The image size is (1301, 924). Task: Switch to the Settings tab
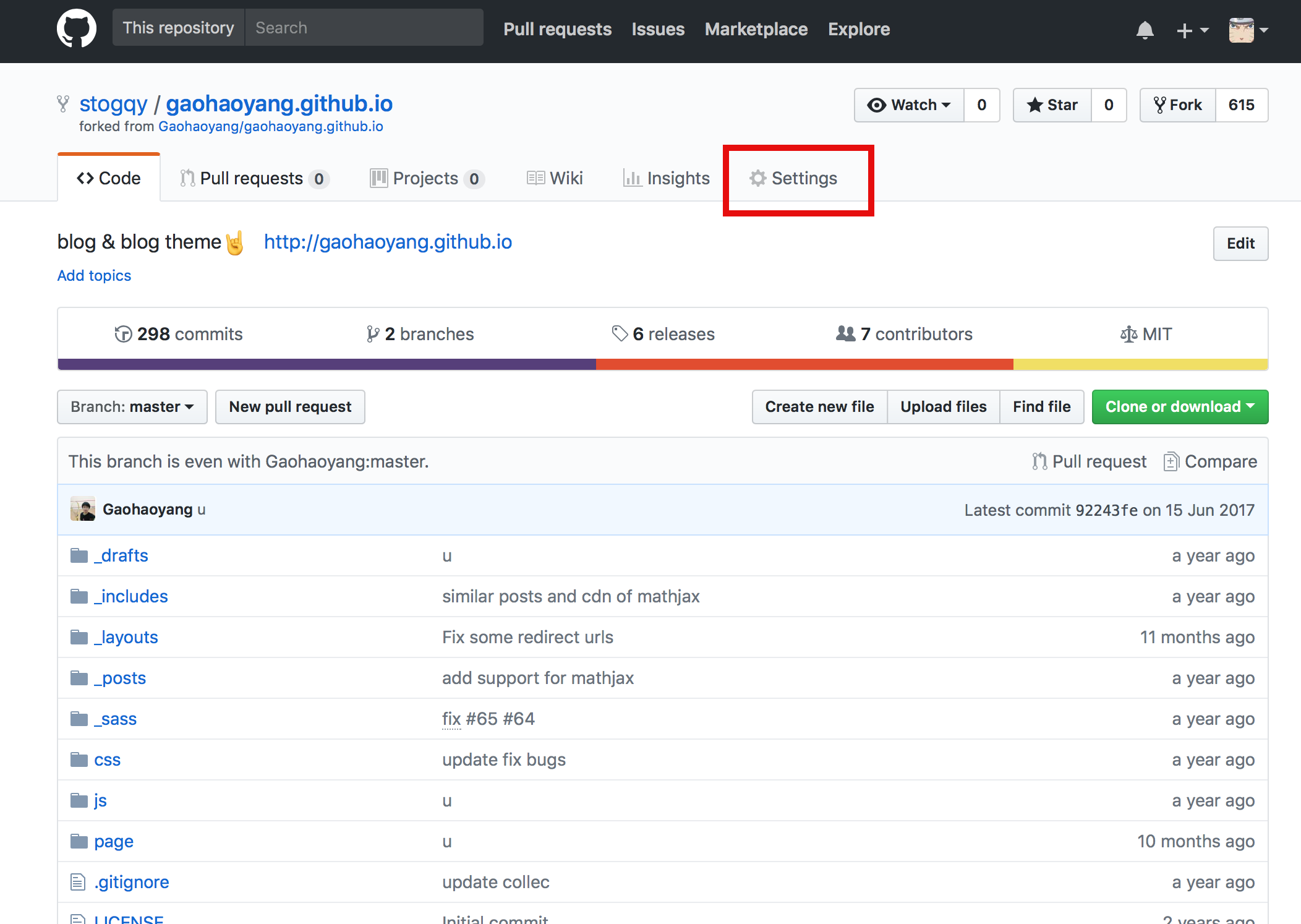794,178
